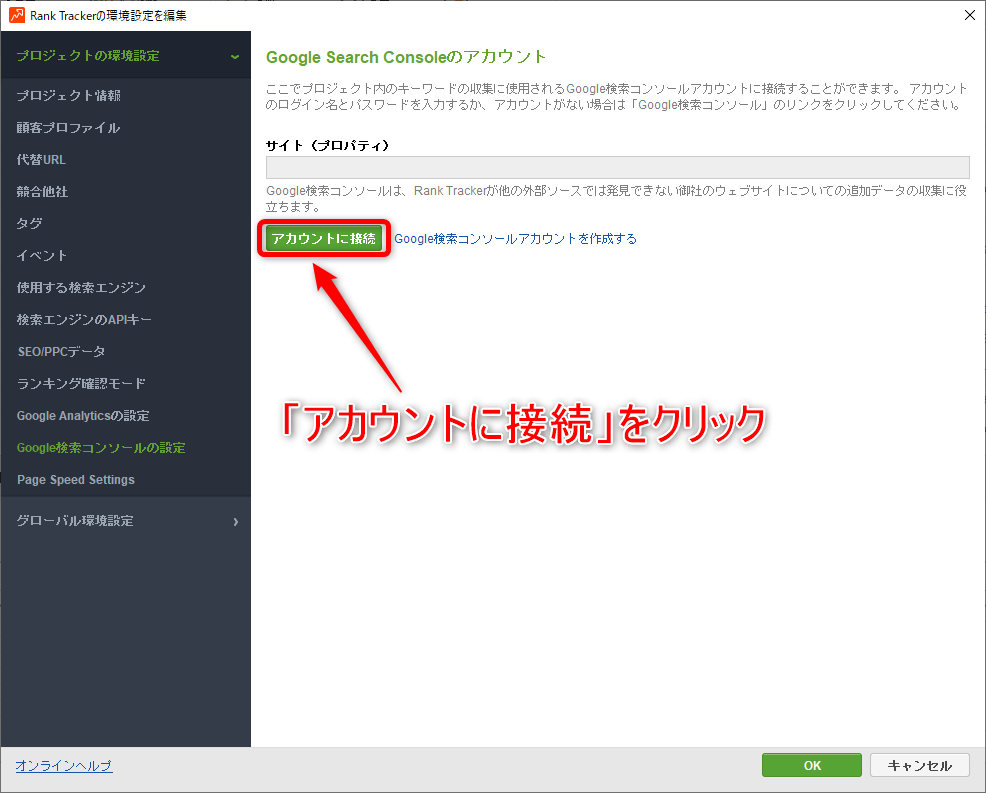Viewport: 986px width, 793px height.
Task: Go to SEO/PPCデータ settings
Action: [x=61, y=352]
